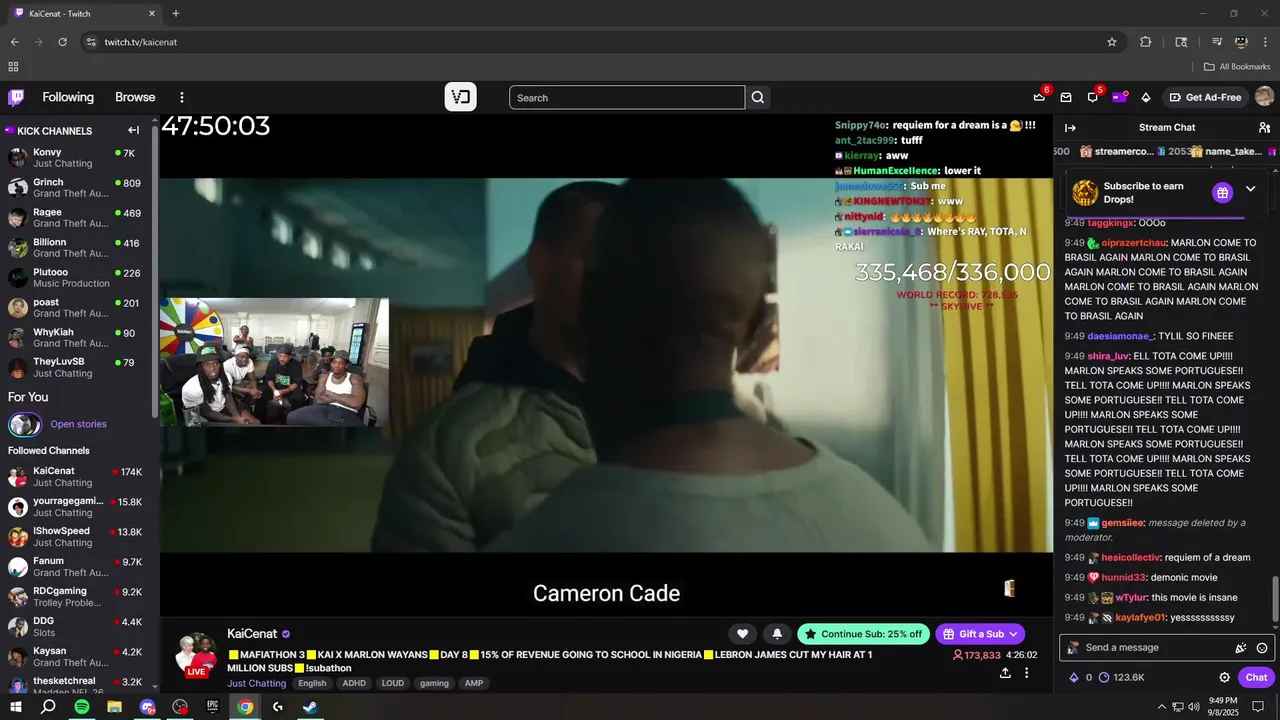Open the Windows Start menu

point(16,707)
